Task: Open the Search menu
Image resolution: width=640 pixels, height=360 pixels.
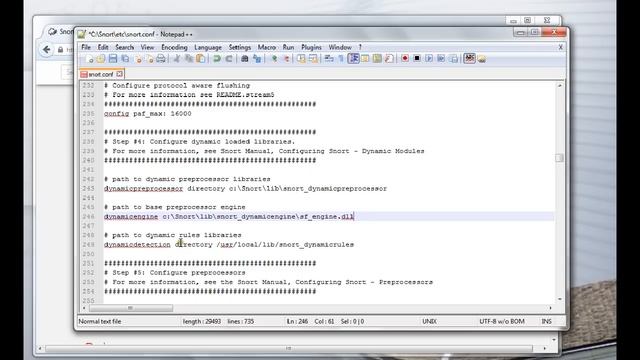Action: [124, 47]
